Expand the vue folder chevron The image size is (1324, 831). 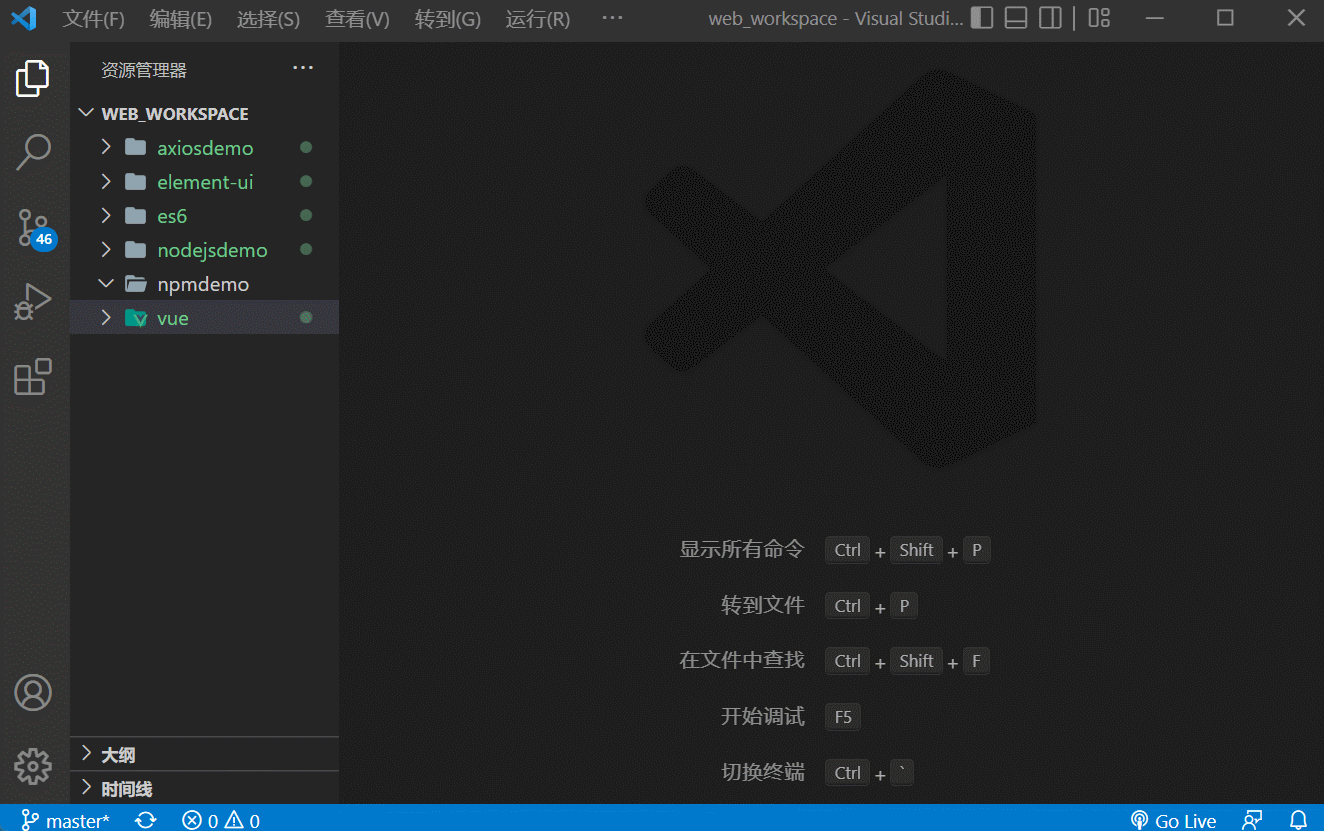pyautogui.click(x=106, y=318)
